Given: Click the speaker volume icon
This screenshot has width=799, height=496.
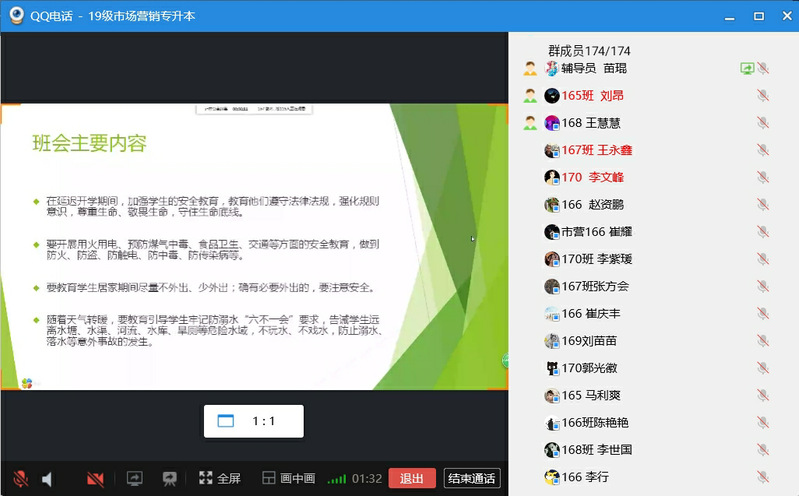Looking at the screenshot, I should [47, 479].
